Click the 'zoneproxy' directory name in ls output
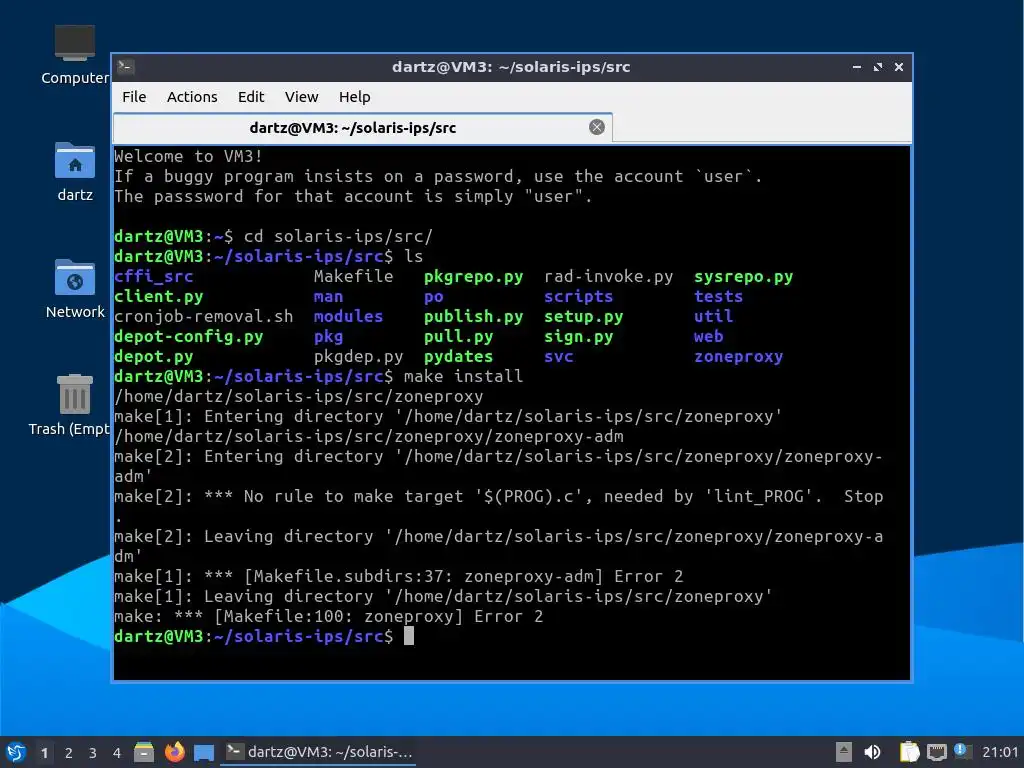 (739, 357)
